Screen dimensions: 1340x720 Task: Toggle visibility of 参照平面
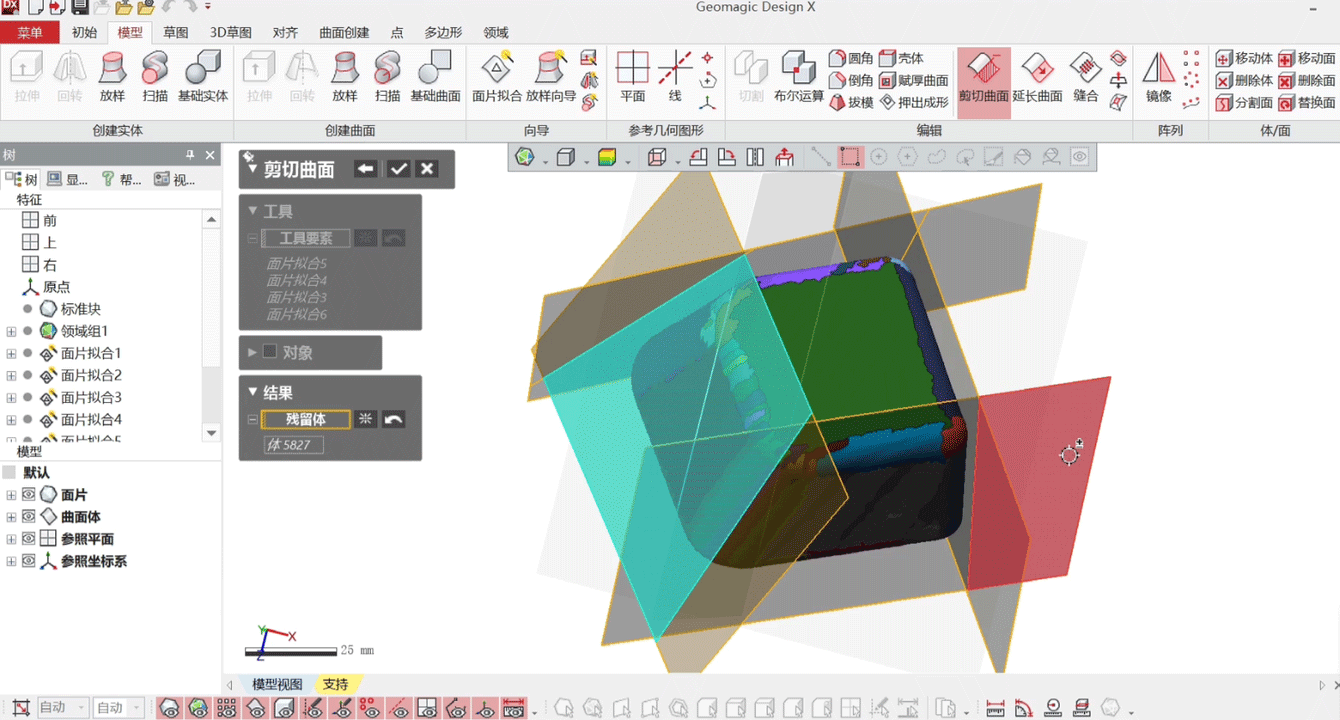point(29,539)
